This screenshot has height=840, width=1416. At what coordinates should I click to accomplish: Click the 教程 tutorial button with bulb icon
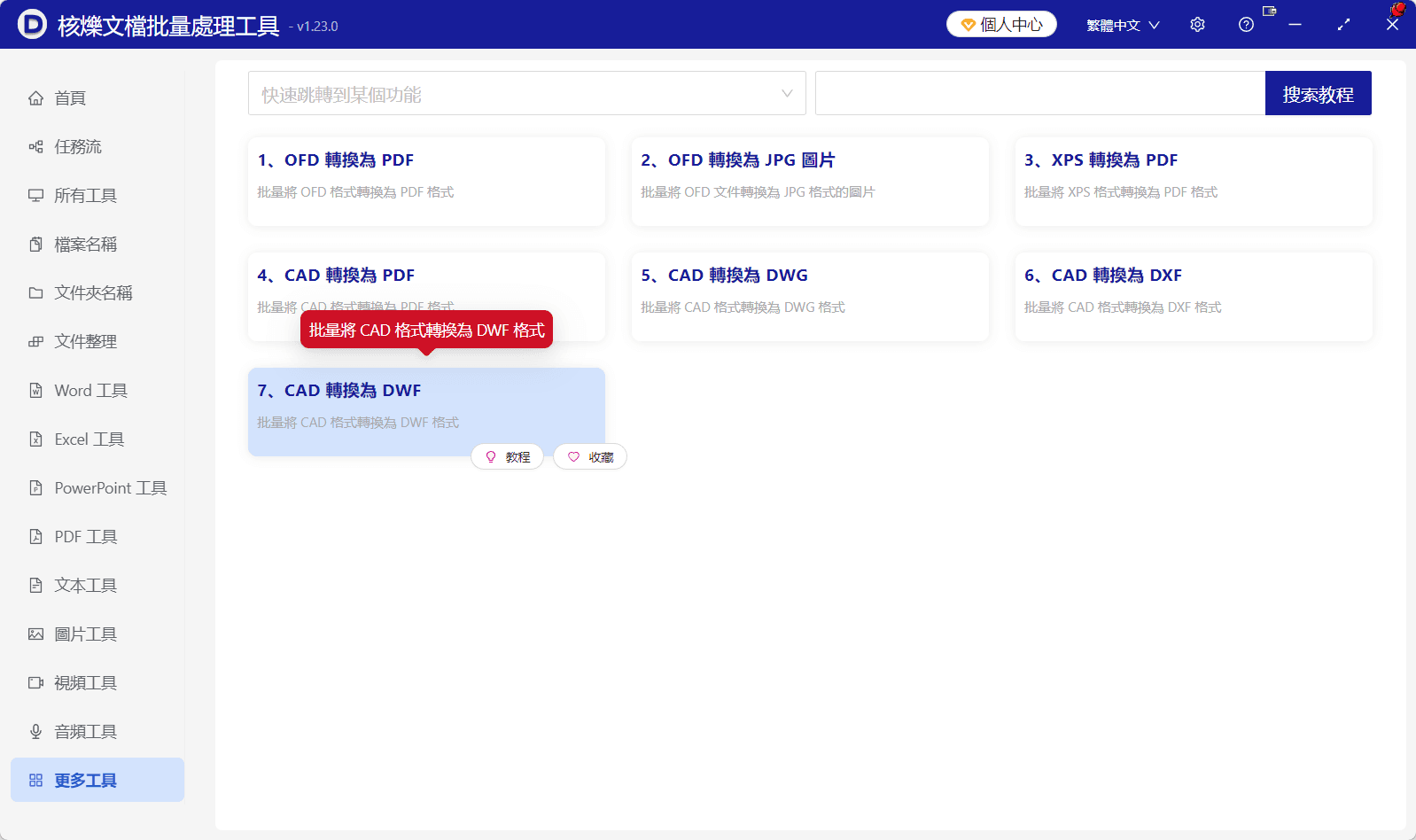tap(507, 457)
